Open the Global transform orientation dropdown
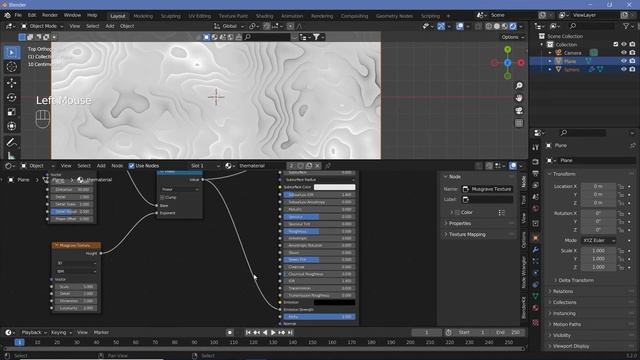 tap(229, 26)
